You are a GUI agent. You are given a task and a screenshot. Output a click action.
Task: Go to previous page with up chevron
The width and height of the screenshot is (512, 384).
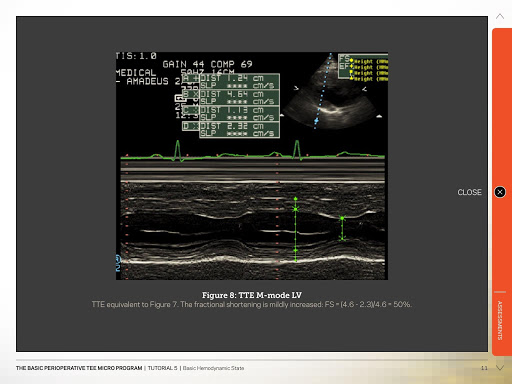(x=500, y=16)
